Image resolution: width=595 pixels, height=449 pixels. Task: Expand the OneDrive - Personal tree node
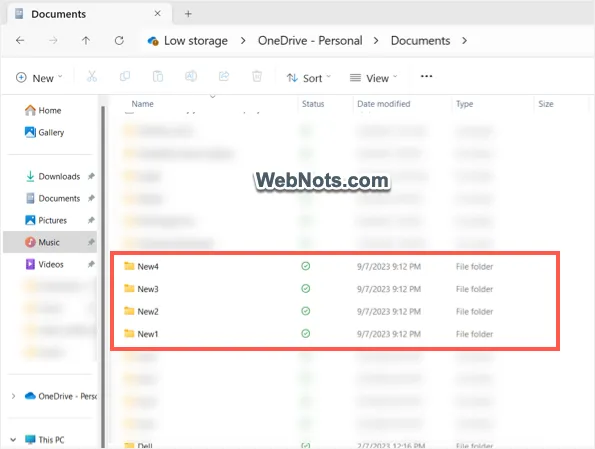pos(13,396)
